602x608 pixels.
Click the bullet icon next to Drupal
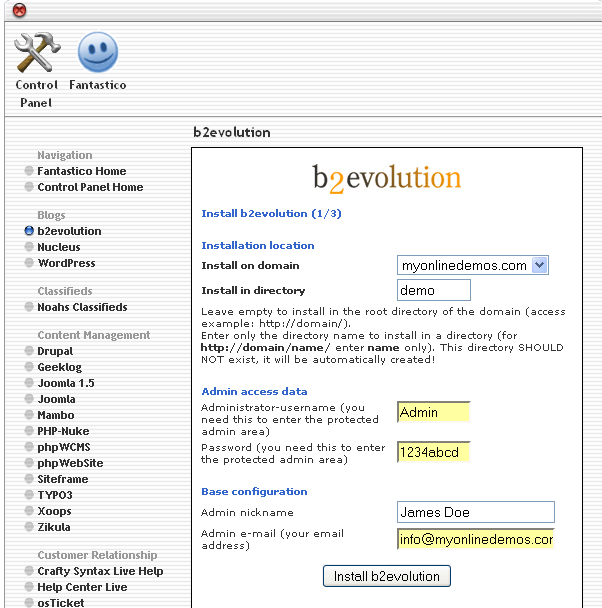pyautogui.click(x=29, y=351)
